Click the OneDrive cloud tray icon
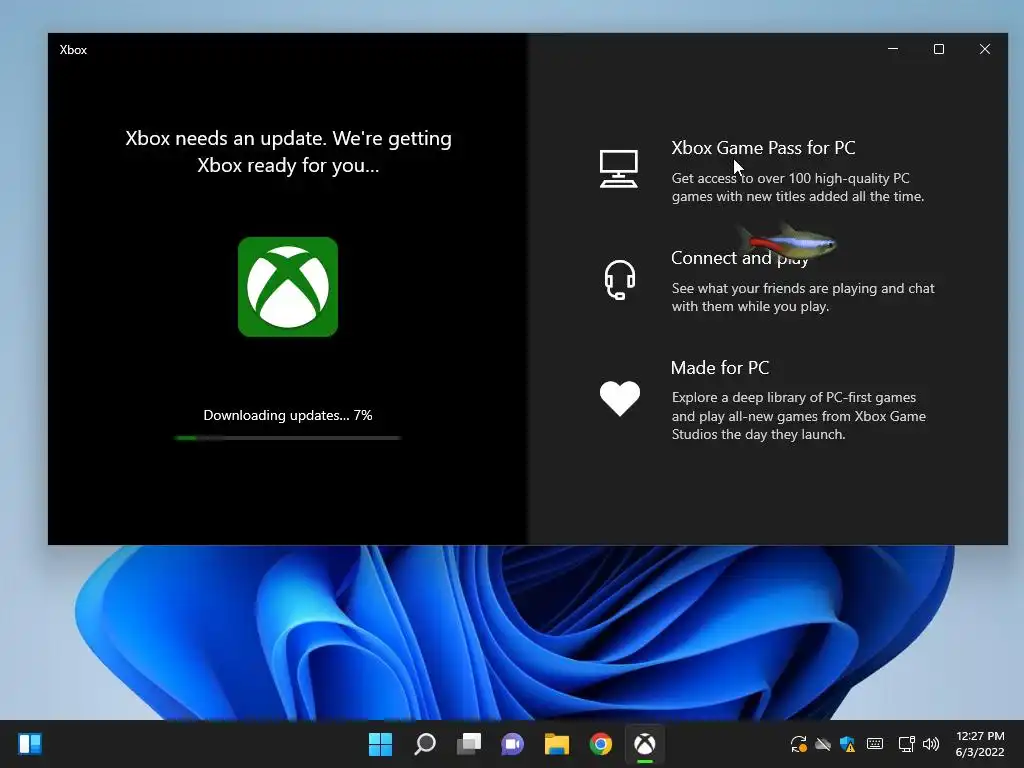 click(823, 744)
